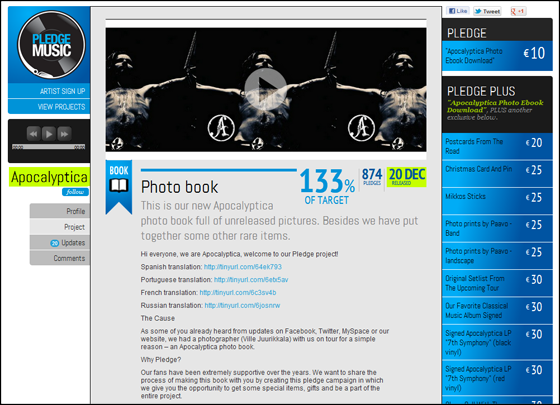Click the PledgeMusic vinyl logo

pyautogui.click(x=51, y=45)
